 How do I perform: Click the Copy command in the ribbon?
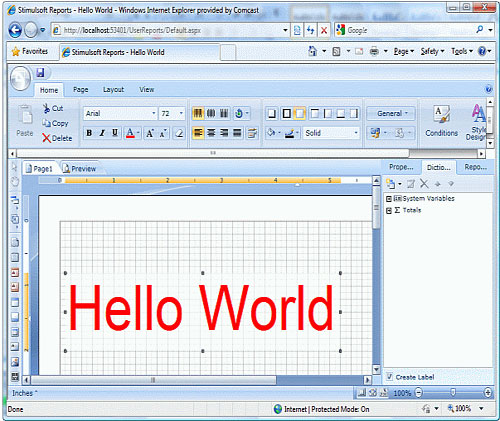tap(55, 123)
